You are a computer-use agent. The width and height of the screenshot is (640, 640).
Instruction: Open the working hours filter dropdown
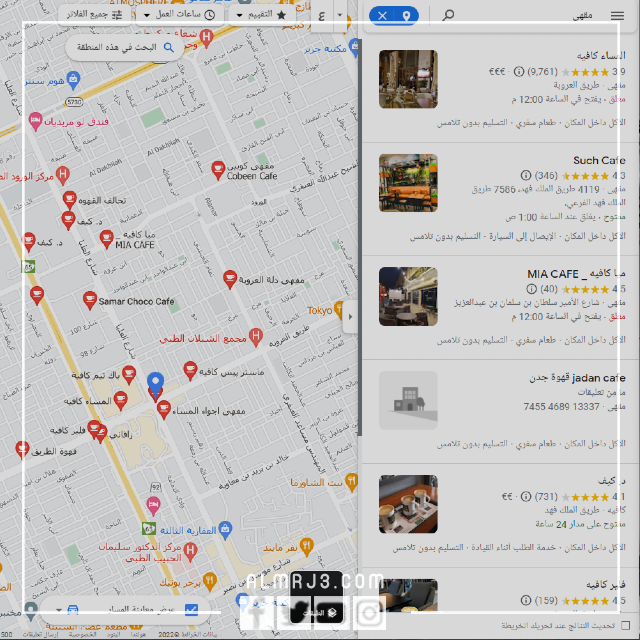pos(187,15)
